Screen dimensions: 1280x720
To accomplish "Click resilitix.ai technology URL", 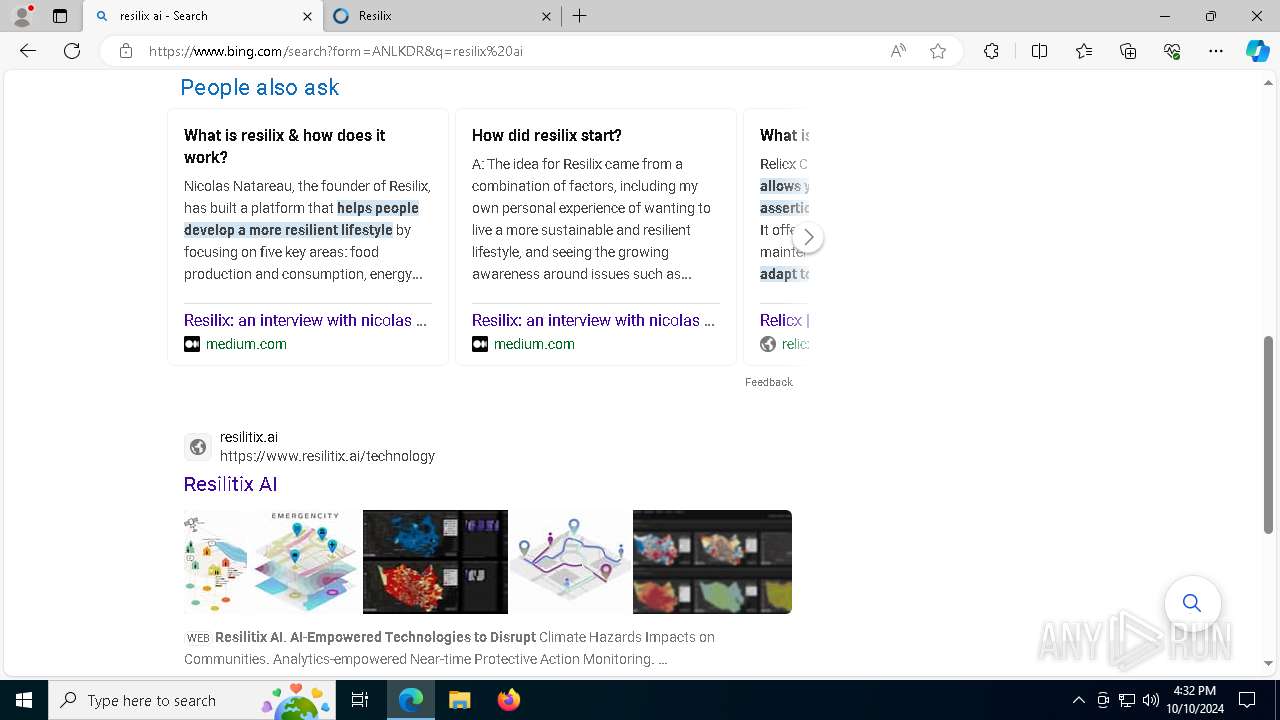I will (327, 456).
